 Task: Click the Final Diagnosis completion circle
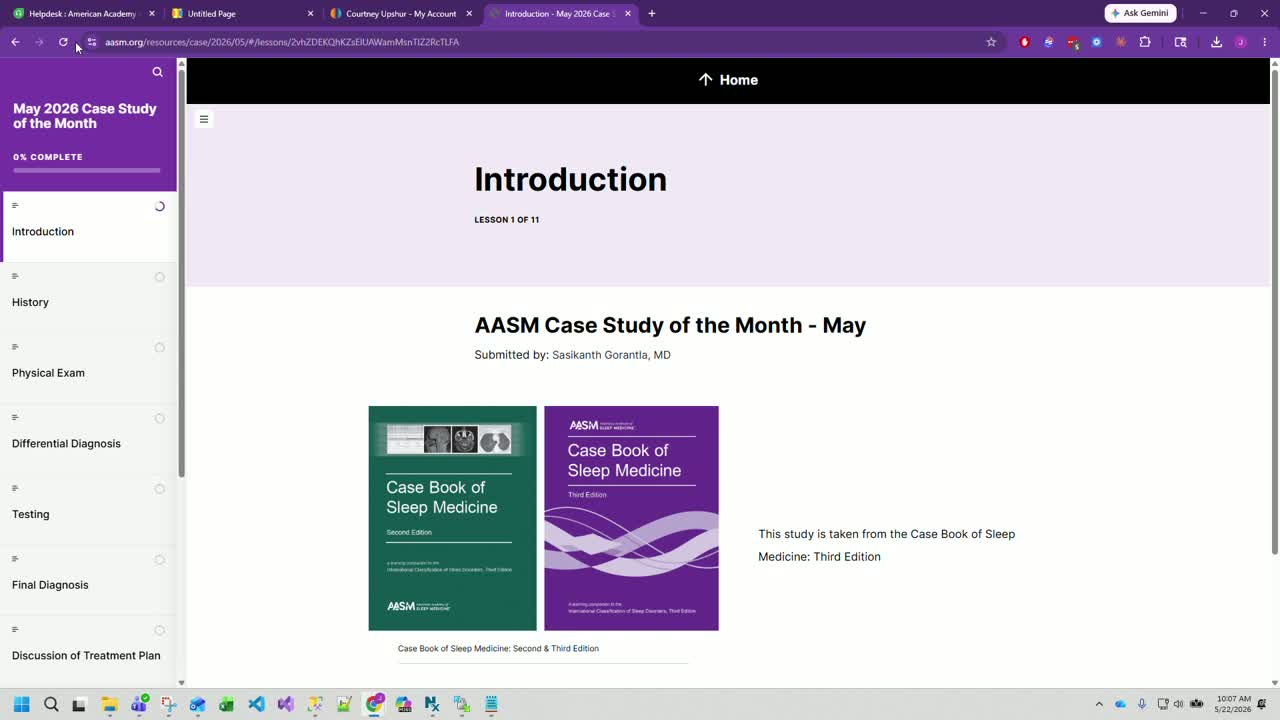click(160, 560)
